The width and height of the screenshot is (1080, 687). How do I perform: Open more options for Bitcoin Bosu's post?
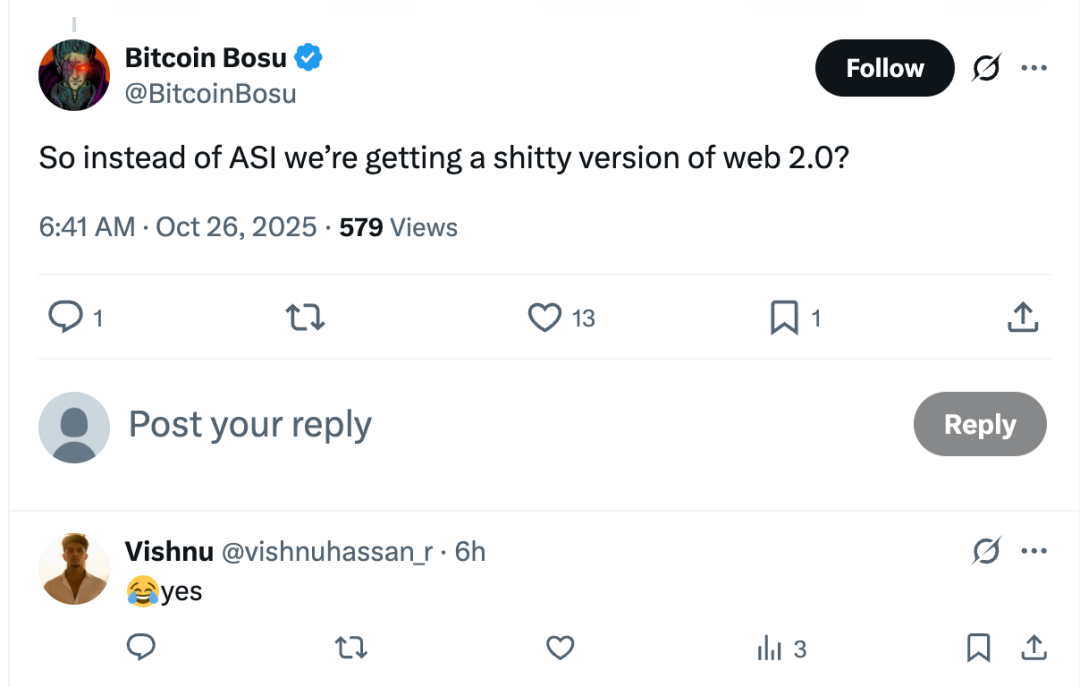pyautogui.click(x=1033, y=68)
